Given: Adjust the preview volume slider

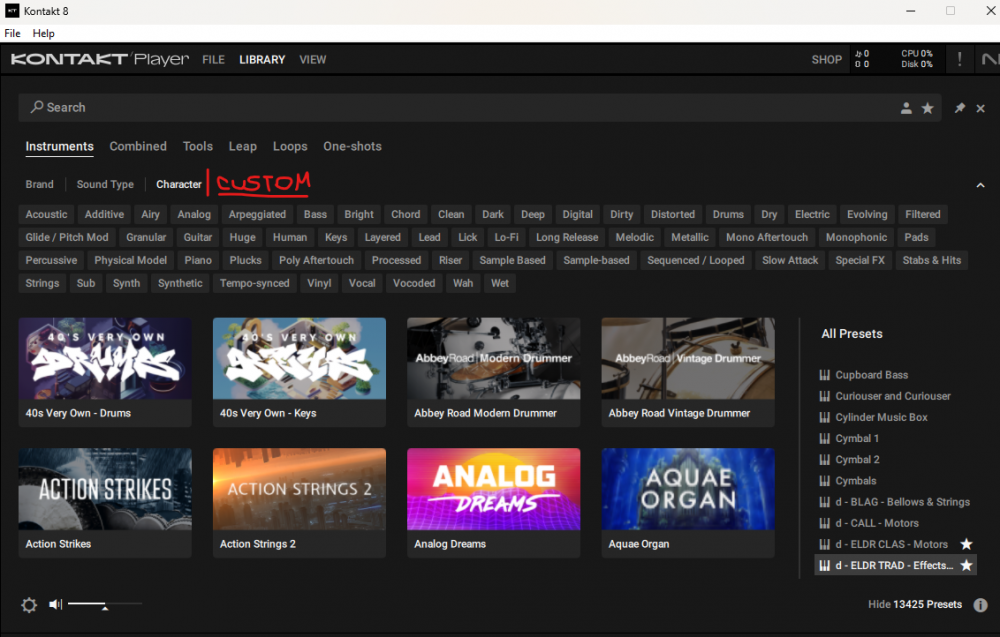Looking at the screenshot, I should (x=105, y=604).
